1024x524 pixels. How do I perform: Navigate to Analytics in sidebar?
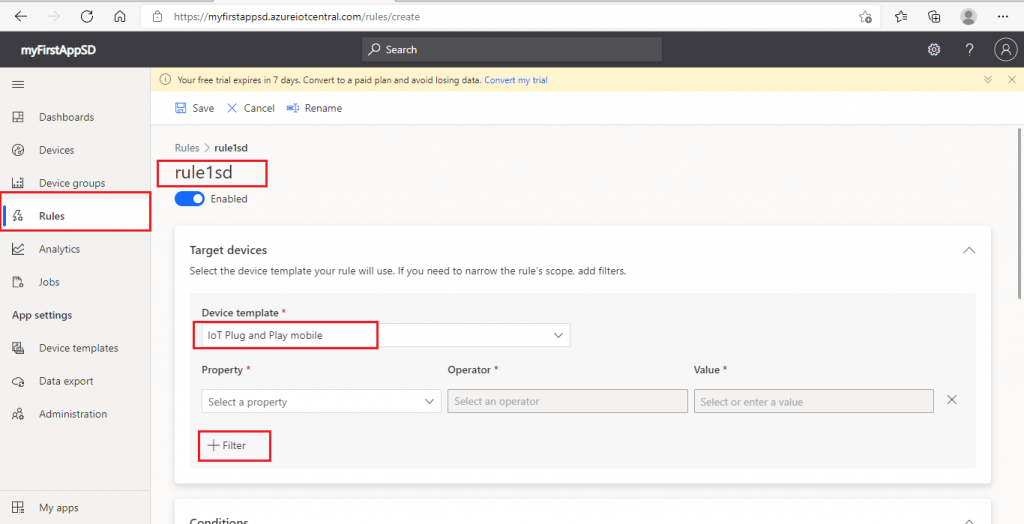click(x=59, y=249)
